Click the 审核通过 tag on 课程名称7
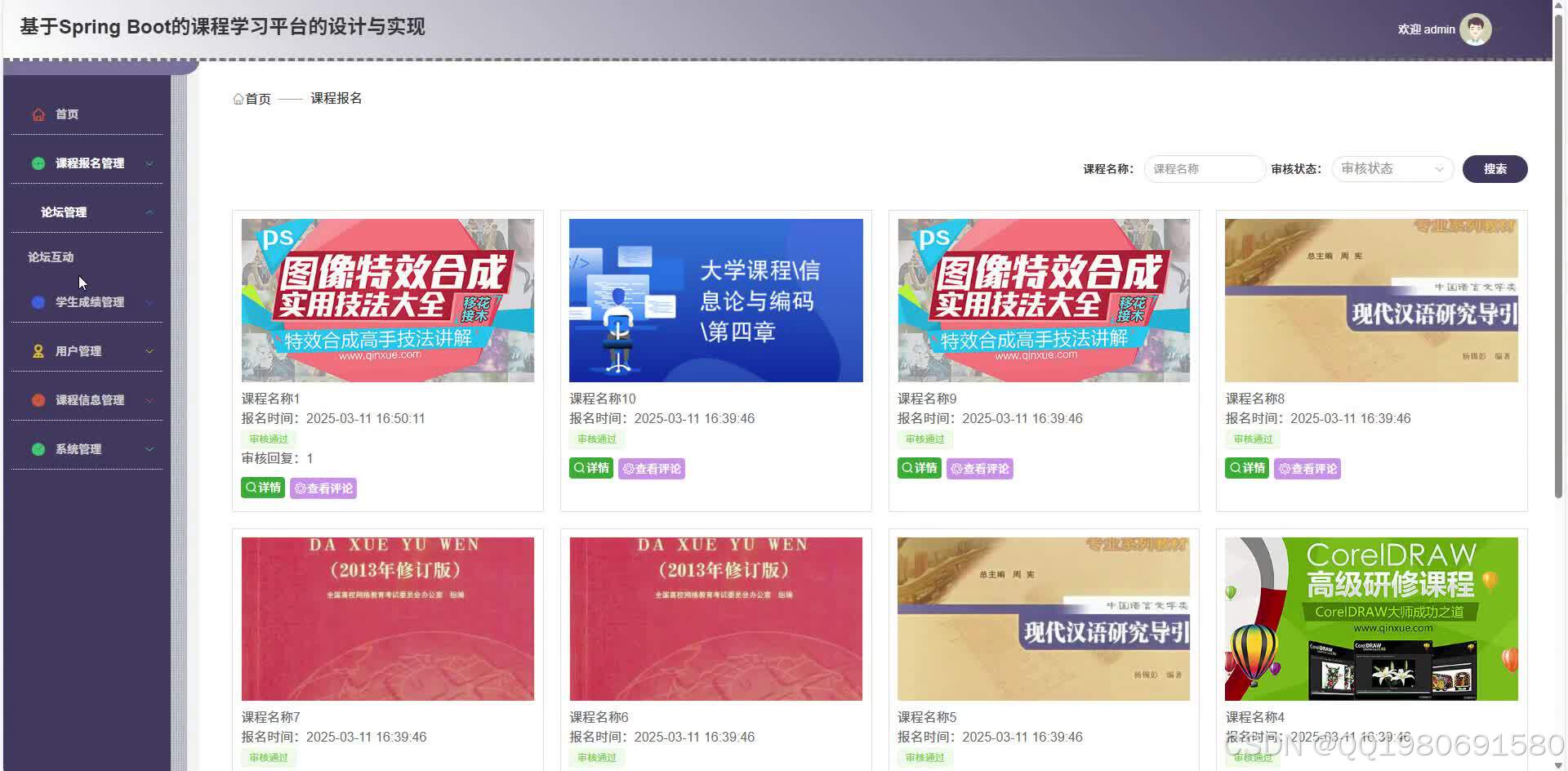The width and height of the screenshot is (1568, 771). [268, 757]
